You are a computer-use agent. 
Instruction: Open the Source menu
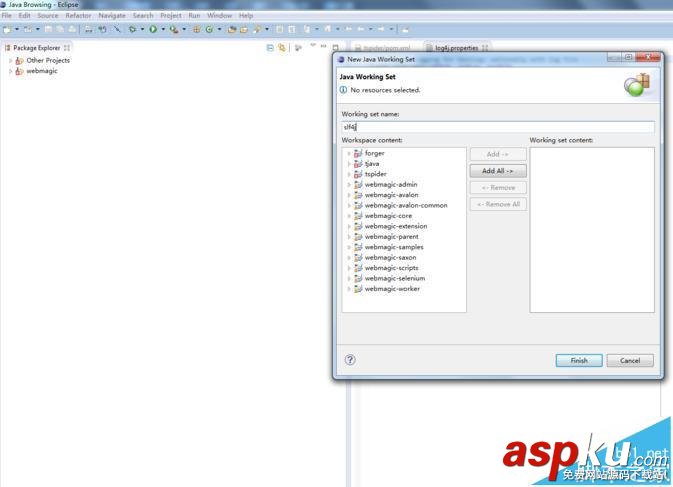click(x=48, y=15)
